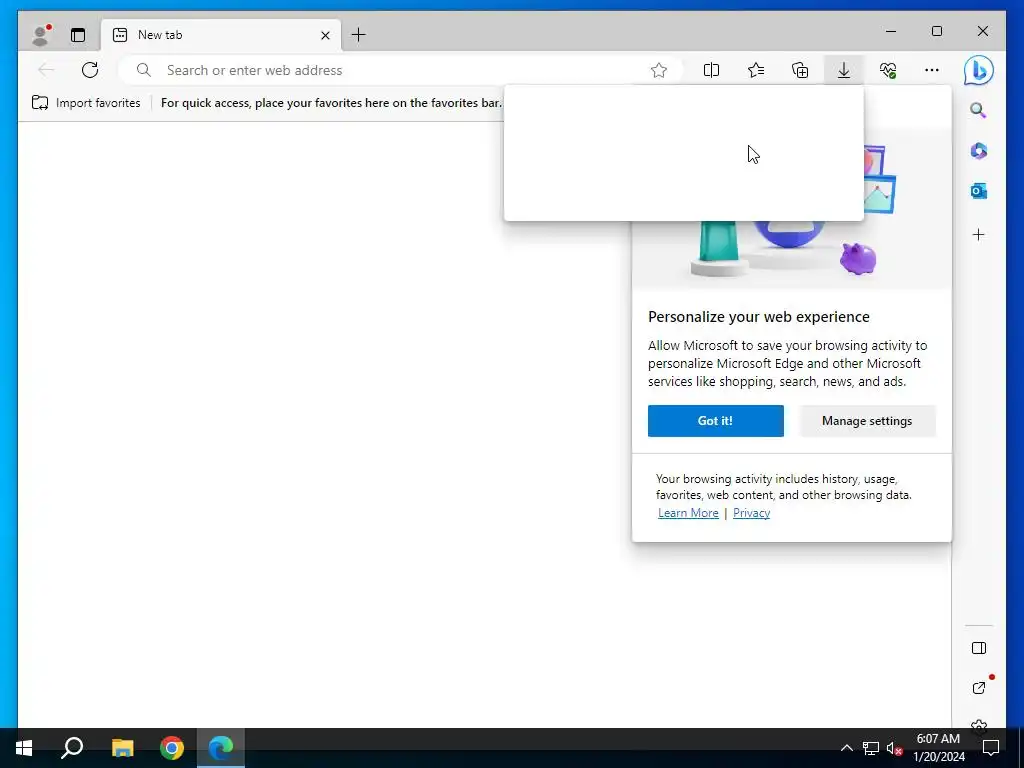The width and height of the screenshot is (1024, 768).
Task: Select the New tab tab
Action: tap(221, 35)
